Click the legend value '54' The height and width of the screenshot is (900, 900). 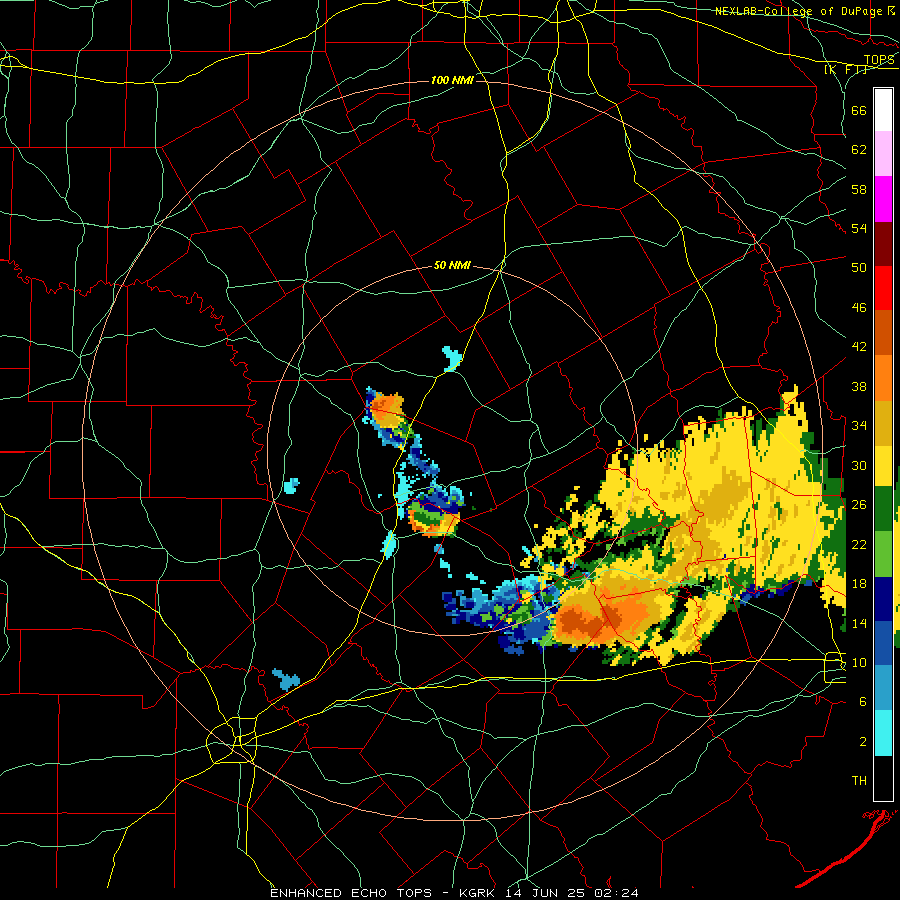859,228
